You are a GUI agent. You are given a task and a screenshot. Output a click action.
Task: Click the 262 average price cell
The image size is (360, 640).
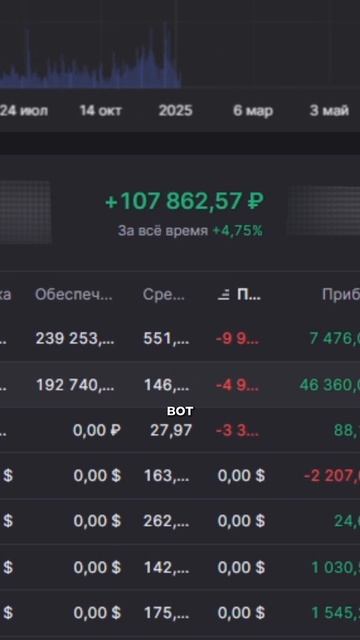tap(167, 521)
